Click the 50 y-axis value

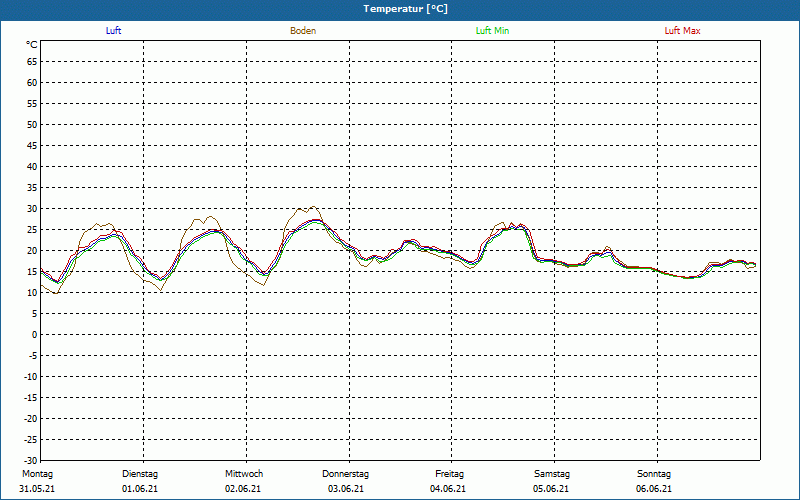pos(32,124)
